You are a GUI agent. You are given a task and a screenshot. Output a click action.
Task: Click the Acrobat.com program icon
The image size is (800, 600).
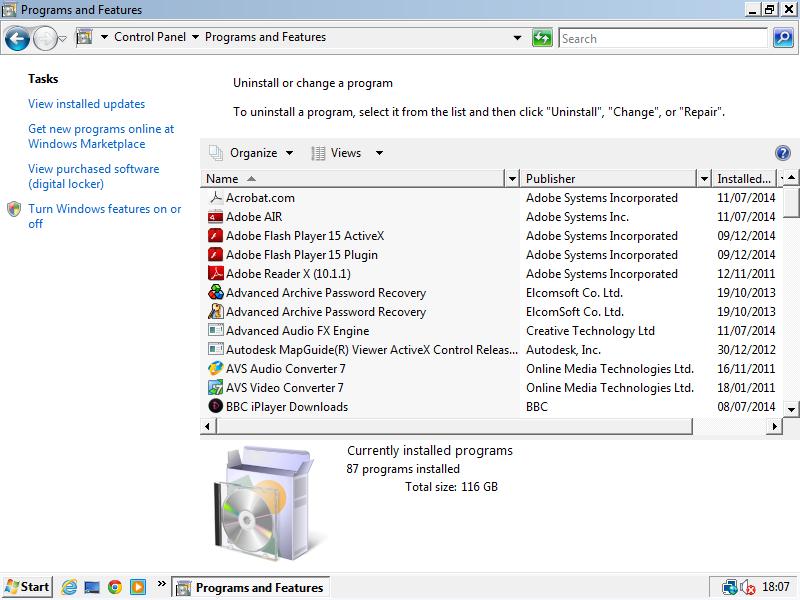coord(216,197)
